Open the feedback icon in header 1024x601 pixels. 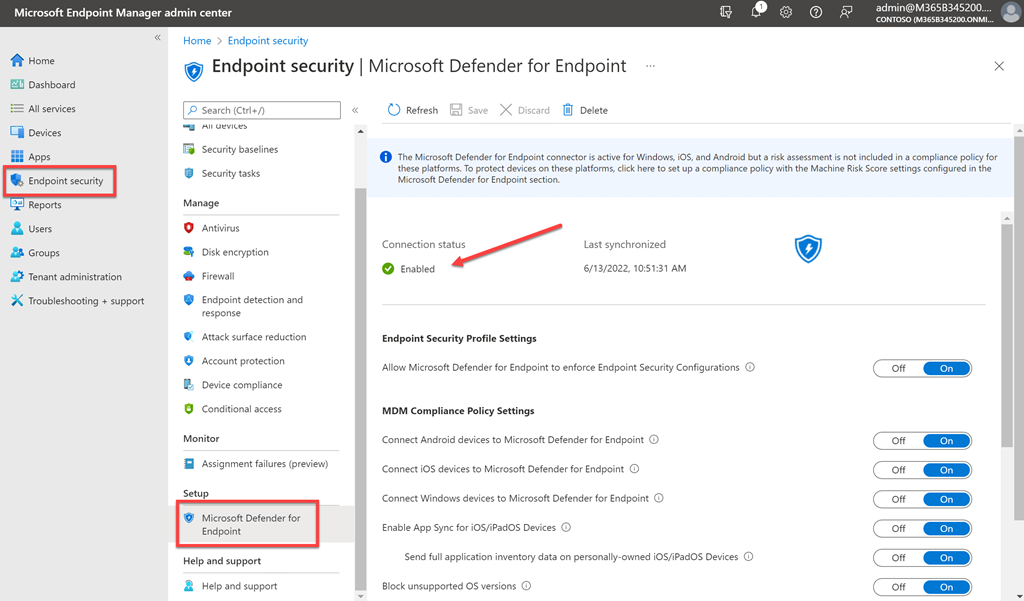click(846, 12)
